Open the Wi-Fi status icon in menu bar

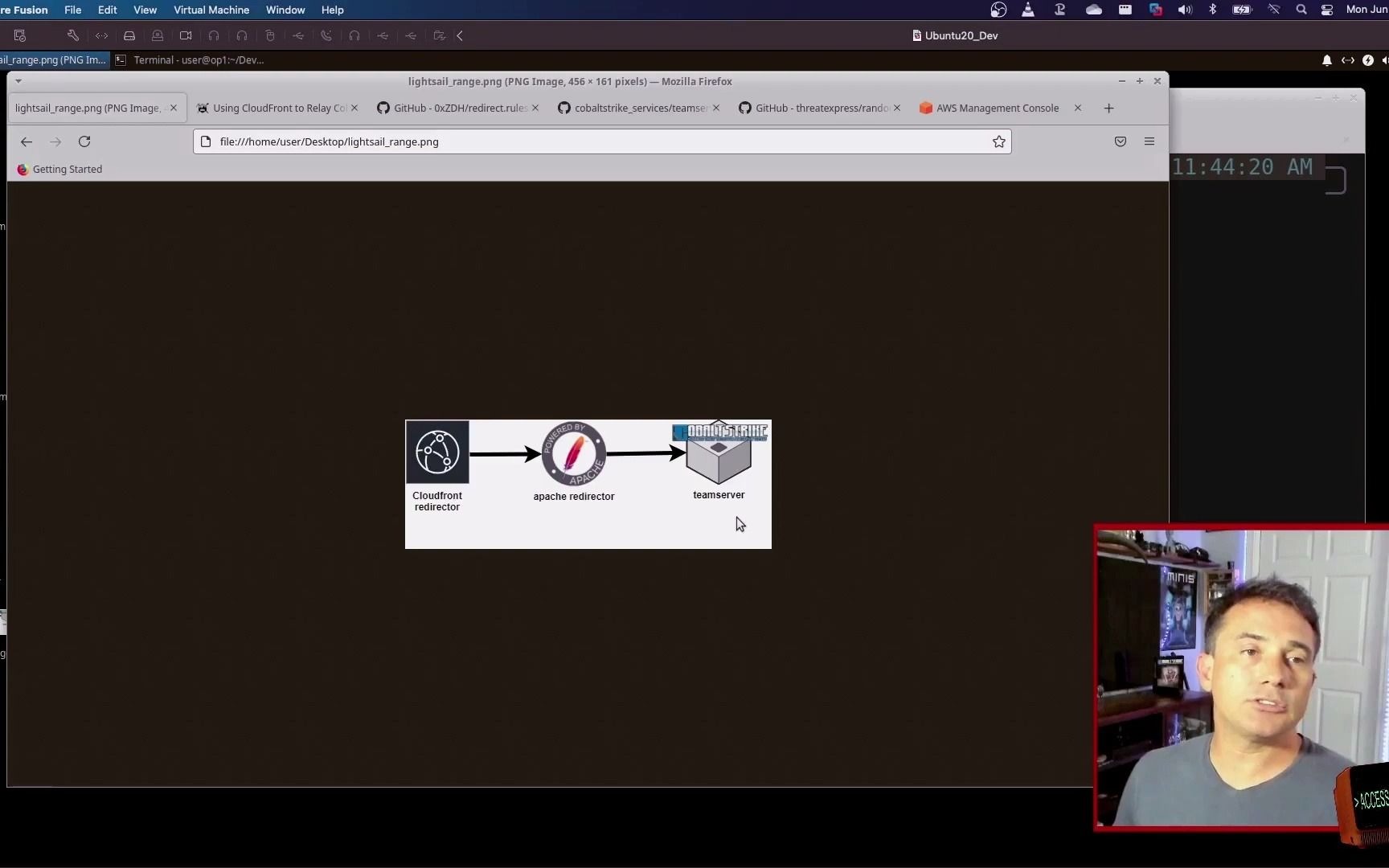click(x=1274, y=10)
